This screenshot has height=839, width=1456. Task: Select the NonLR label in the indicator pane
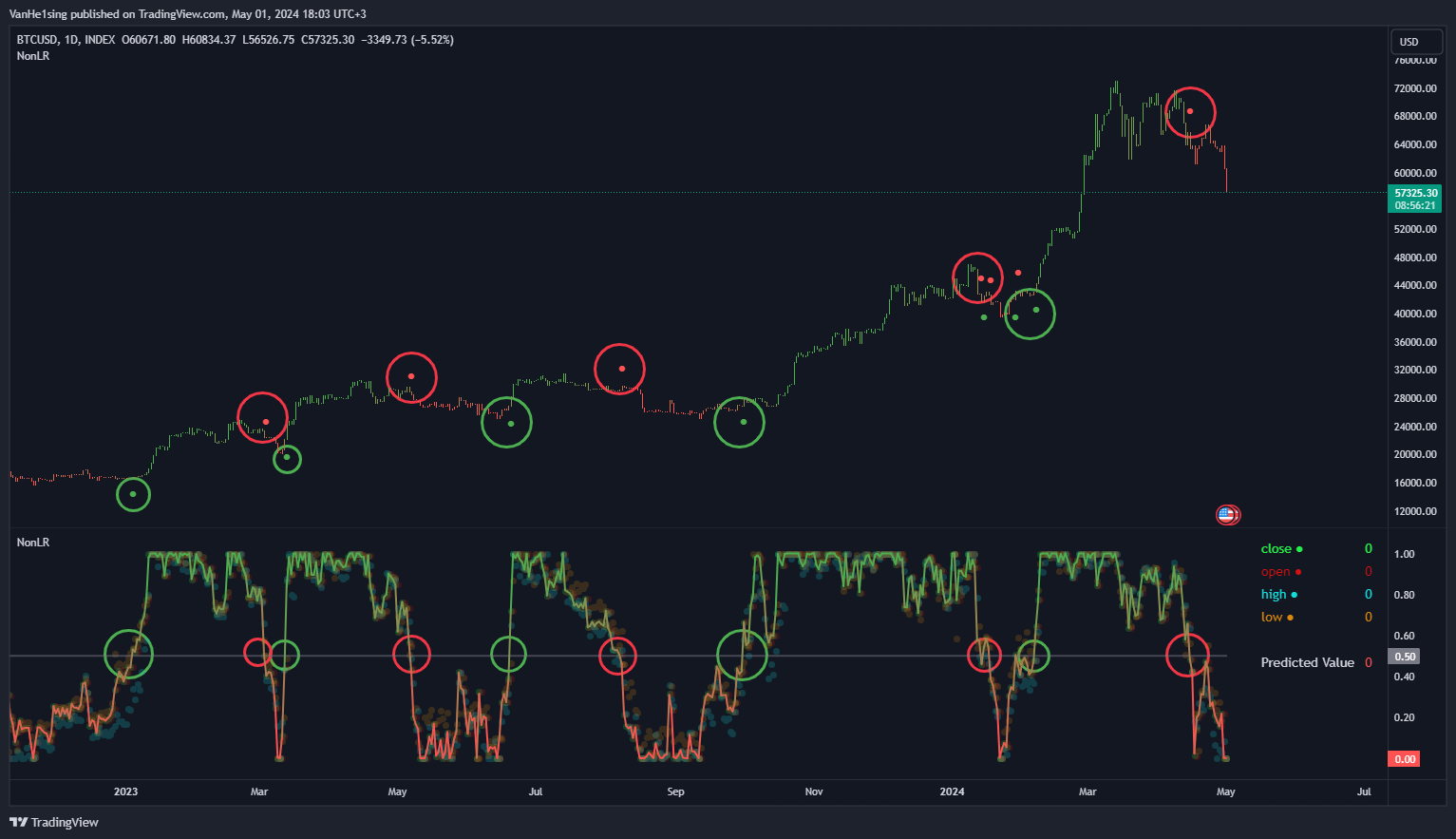point(33,543)
